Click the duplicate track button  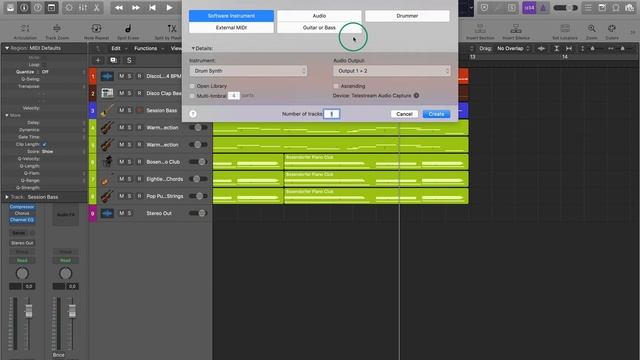[113, 60]
